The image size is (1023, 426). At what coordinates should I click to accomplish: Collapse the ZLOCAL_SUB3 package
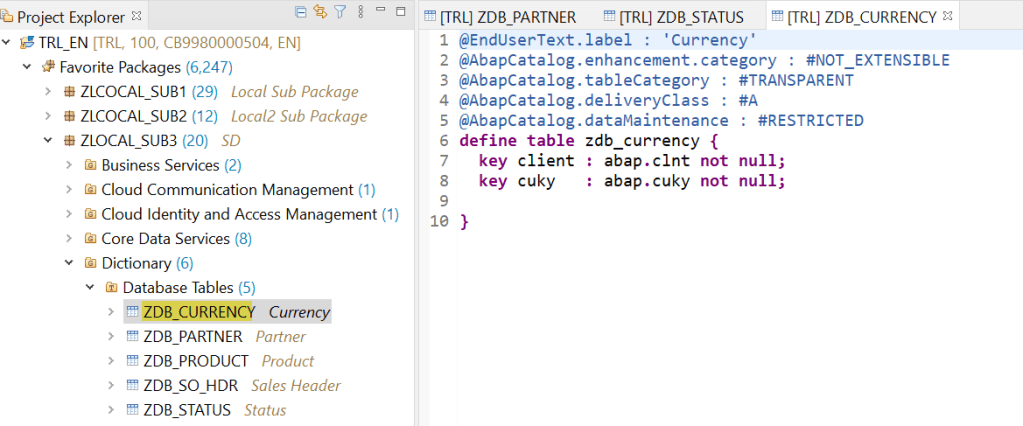[48, 140]
